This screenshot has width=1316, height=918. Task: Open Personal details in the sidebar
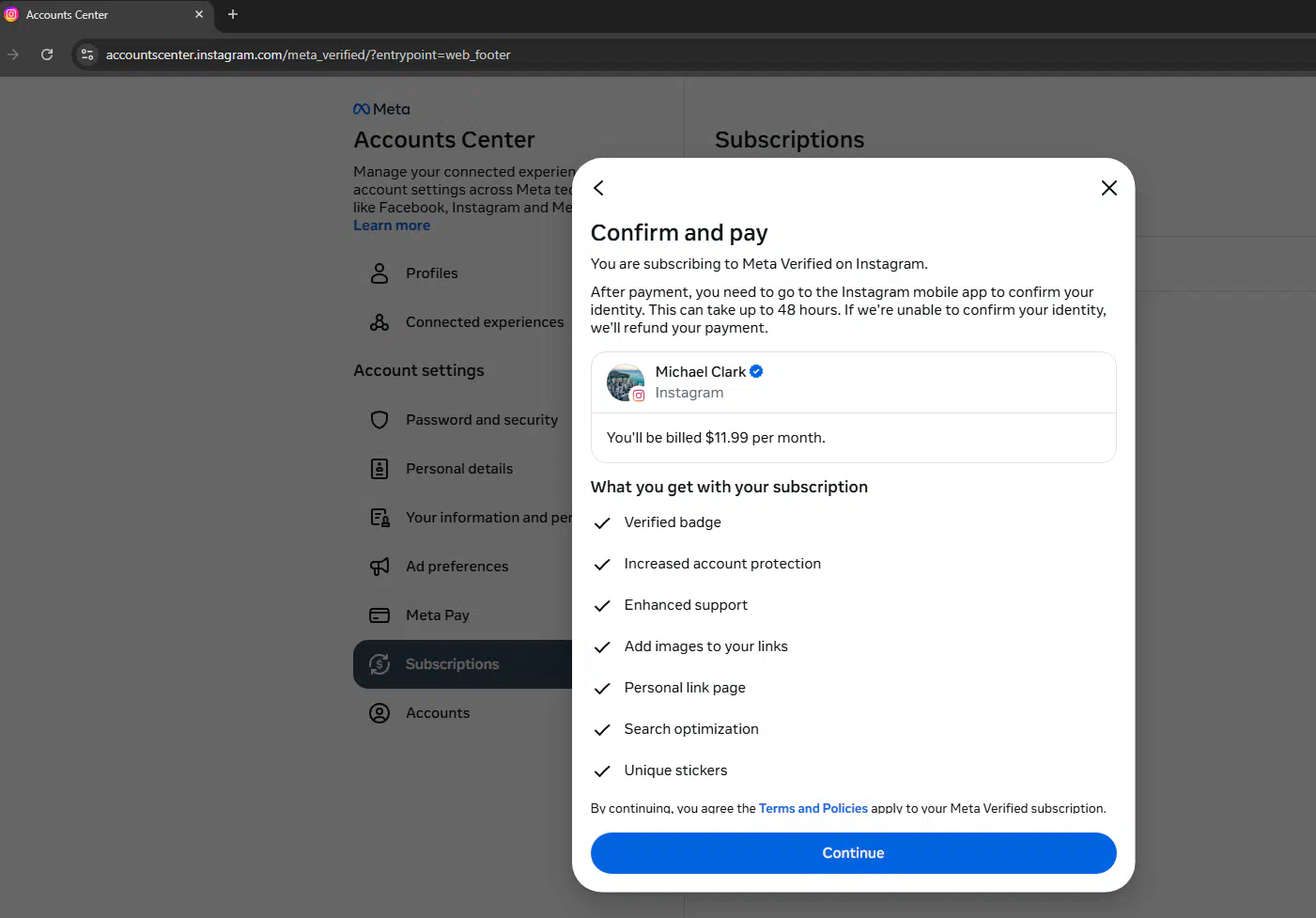(x=459, y=469)
